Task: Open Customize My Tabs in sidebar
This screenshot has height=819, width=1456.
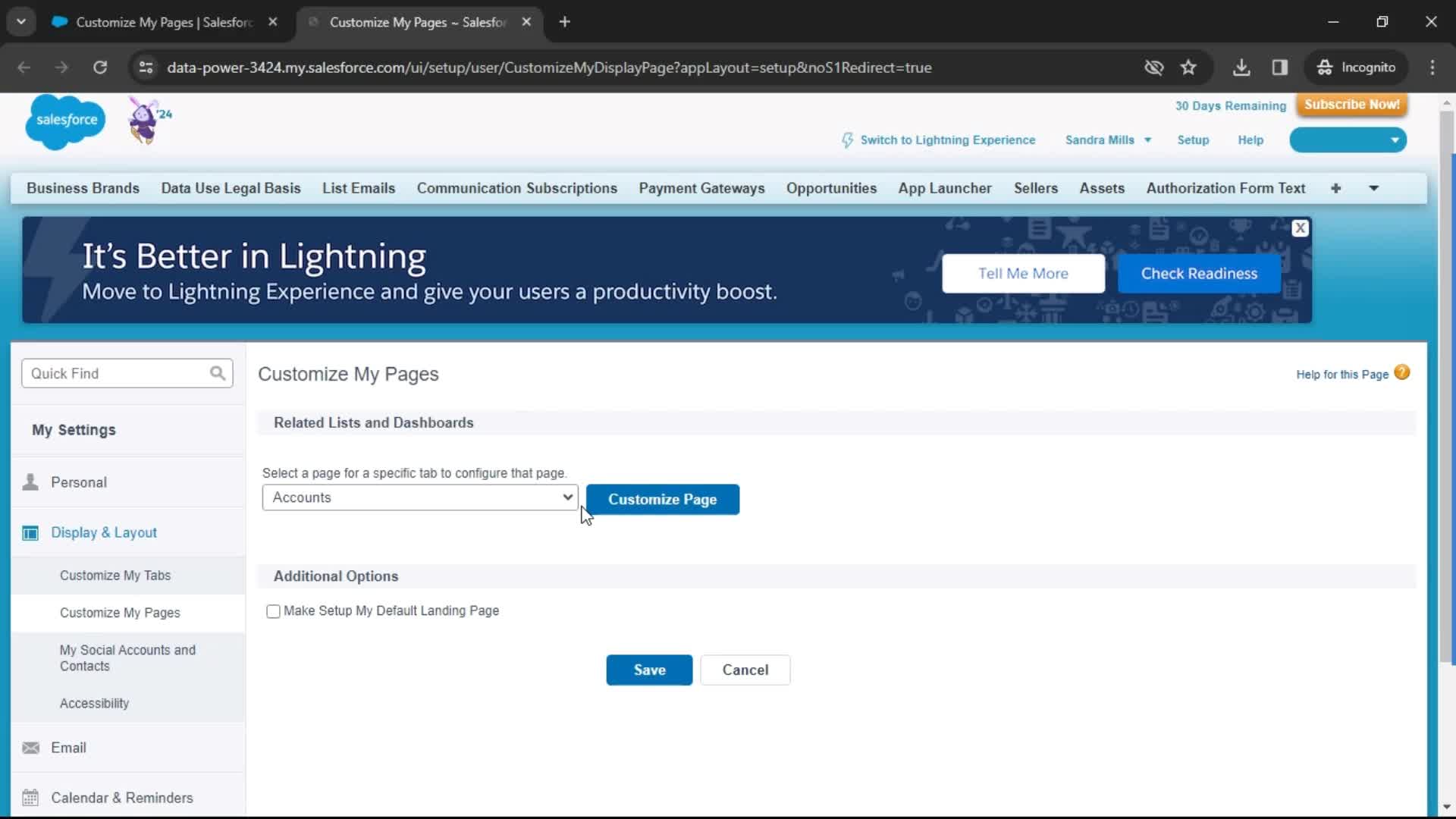Action: (115, 576)
